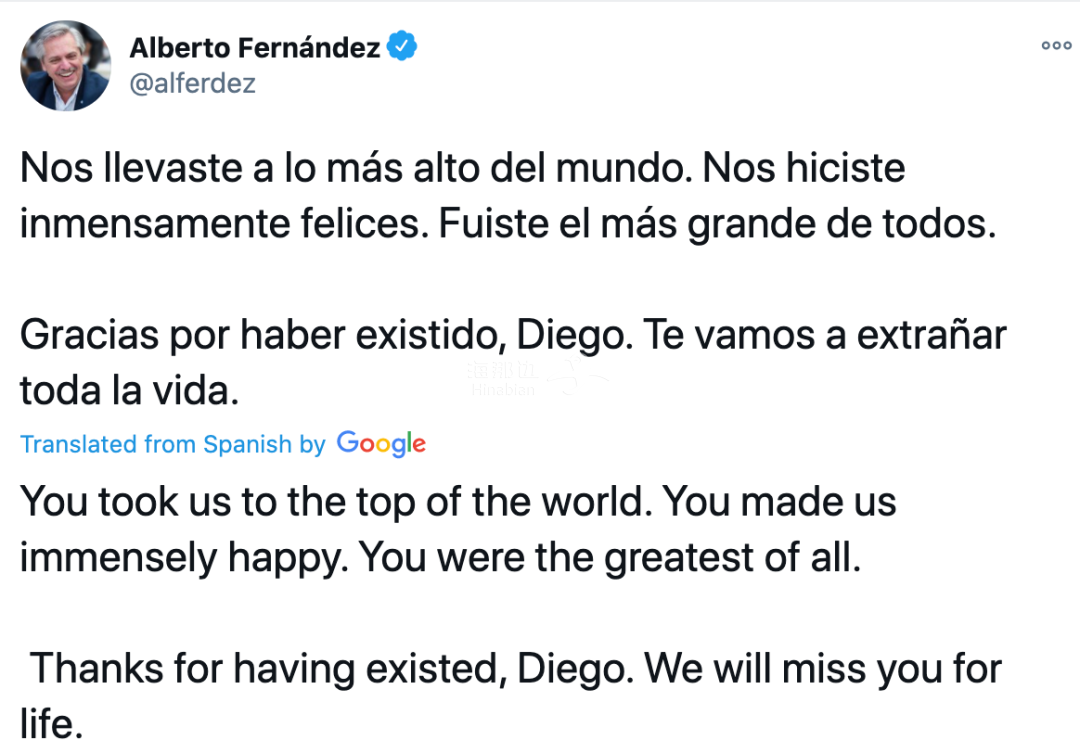Click the 'Gracias por haber existido' line
Image resolution: width=1080 pixels, height=753 pixels.
[x=513, y=336]
